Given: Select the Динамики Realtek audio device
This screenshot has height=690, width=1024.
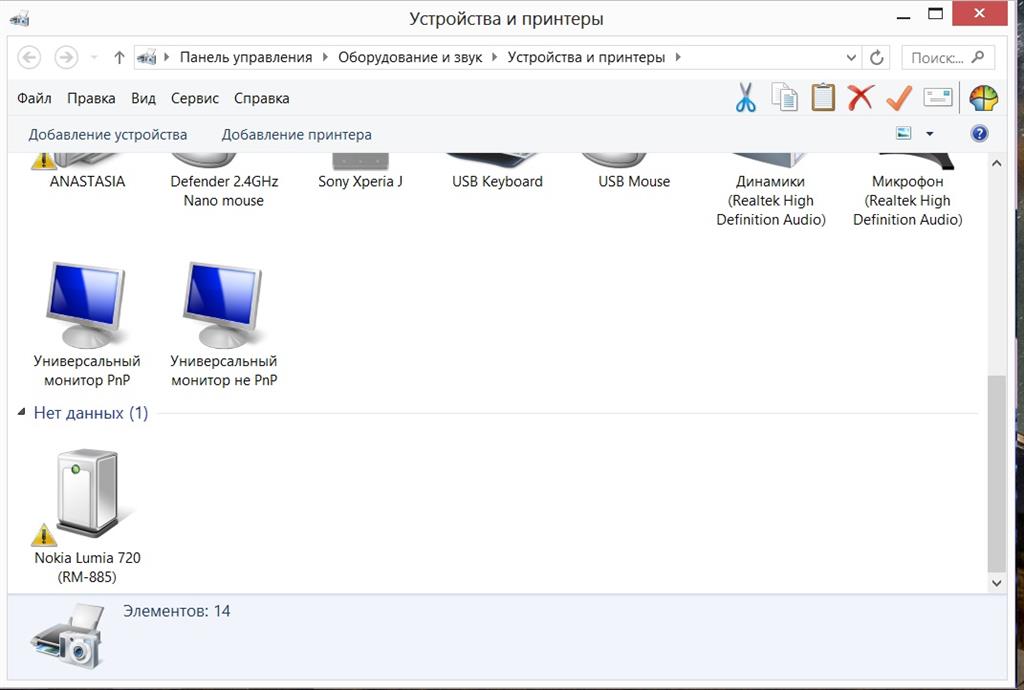Looking at the screenshot, I should coord(771,191).
